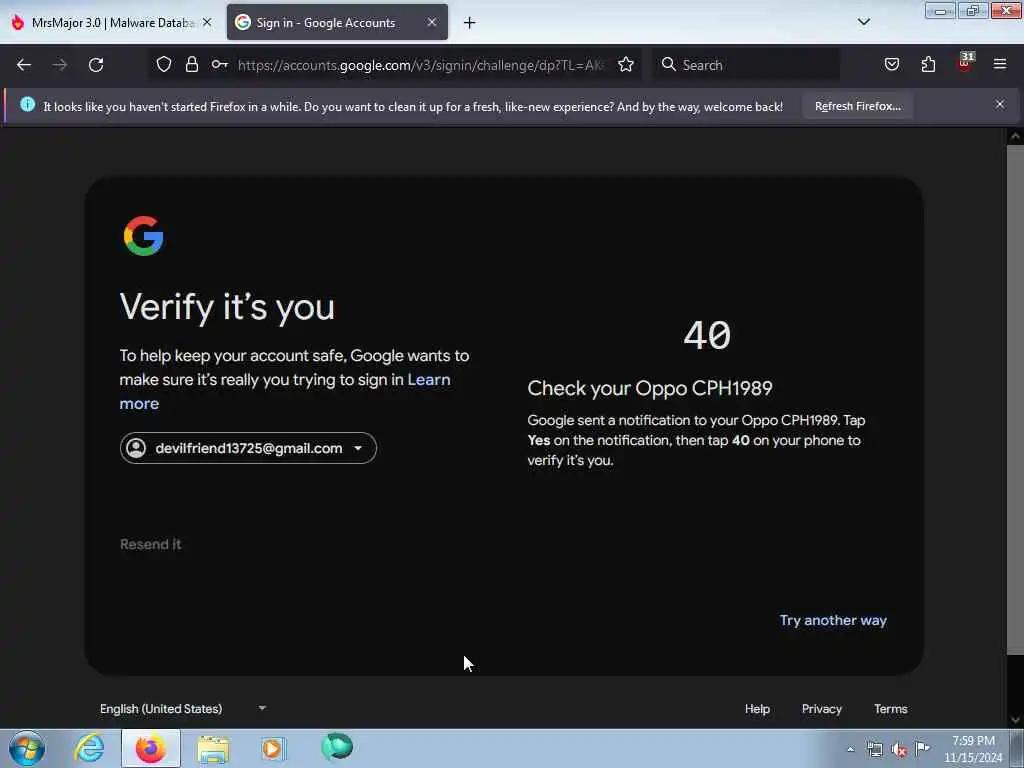
Task: Click the green round taskbar app icon
Action: [337, 747]
